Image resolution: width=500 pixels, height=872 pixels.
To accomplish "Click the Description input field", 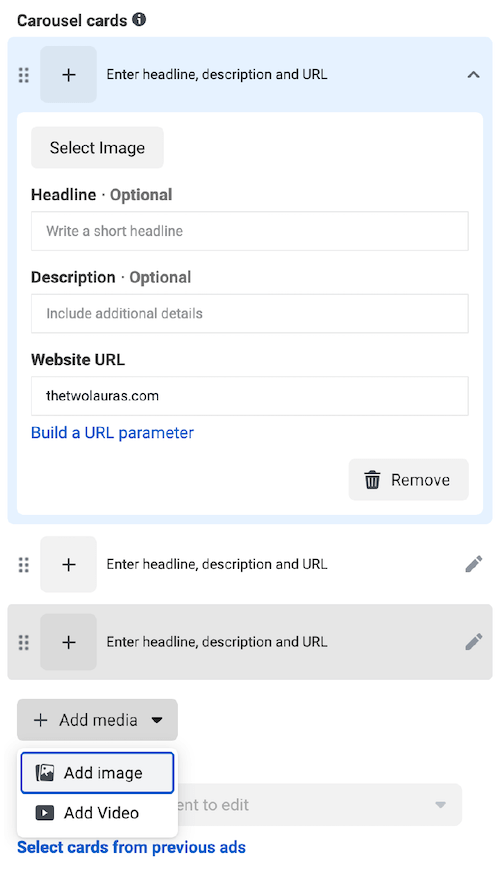I will (250, 314).
